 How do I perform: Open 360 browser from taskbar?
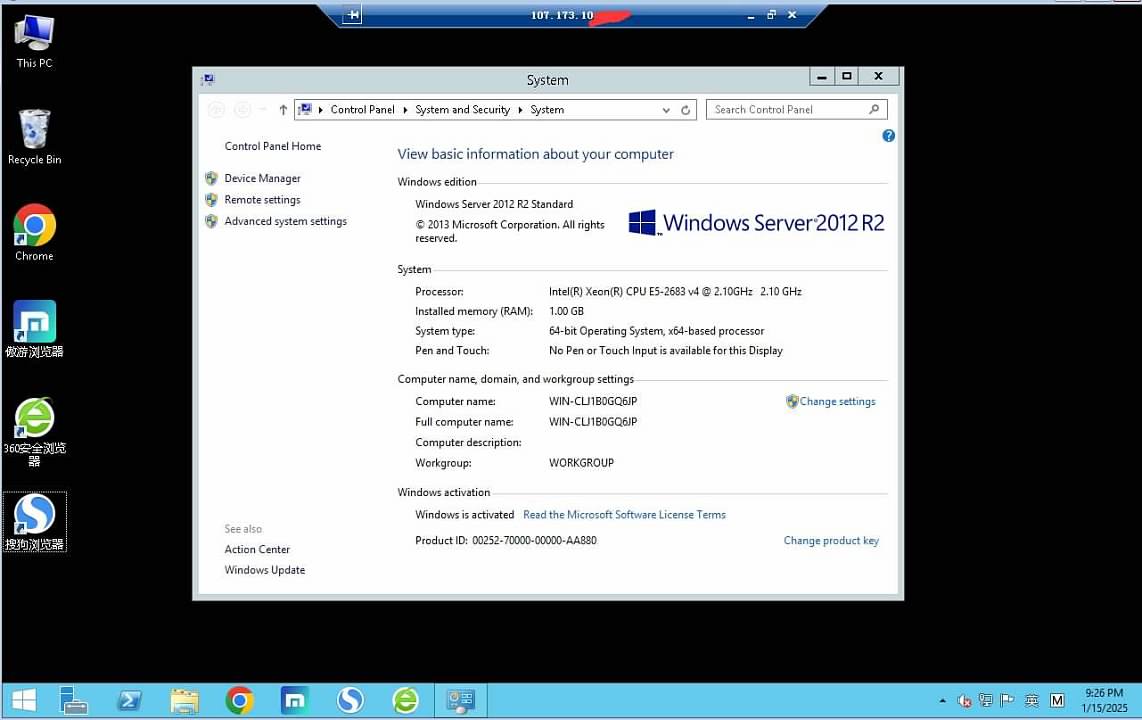pos(406,701)
